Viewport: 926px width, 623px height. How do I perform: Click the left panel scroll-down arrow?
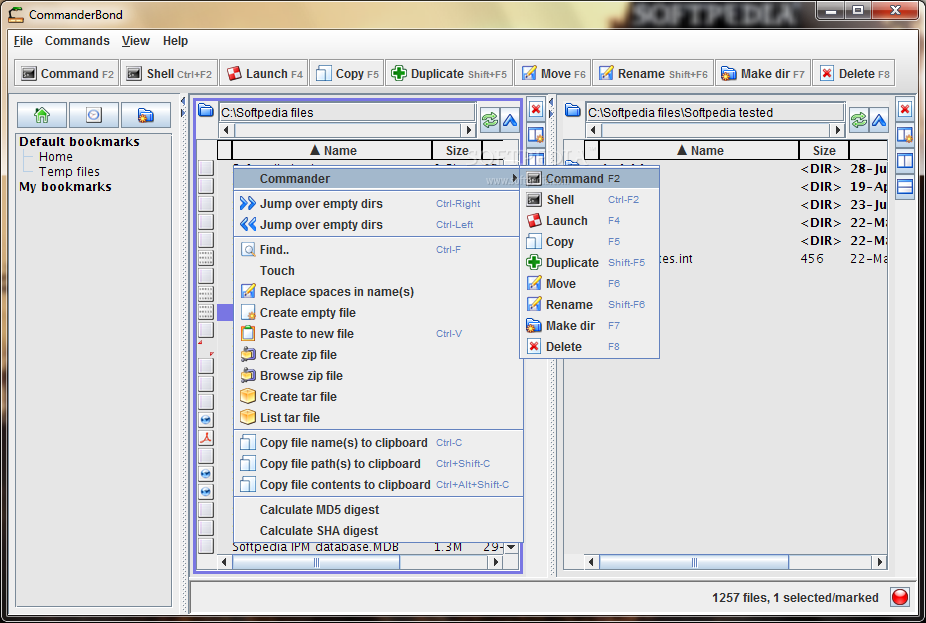(x=511, y=547)
